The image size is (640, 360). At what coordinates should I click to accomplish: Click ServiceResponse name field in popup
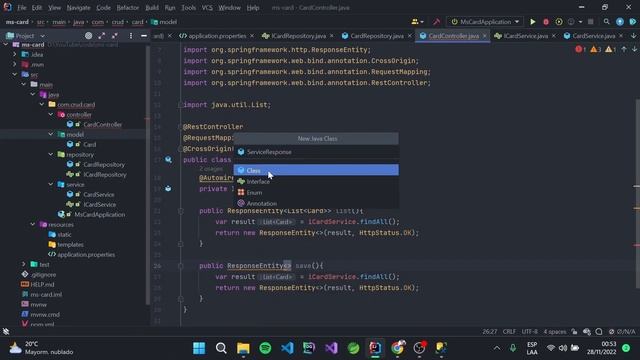click(316, 152)
